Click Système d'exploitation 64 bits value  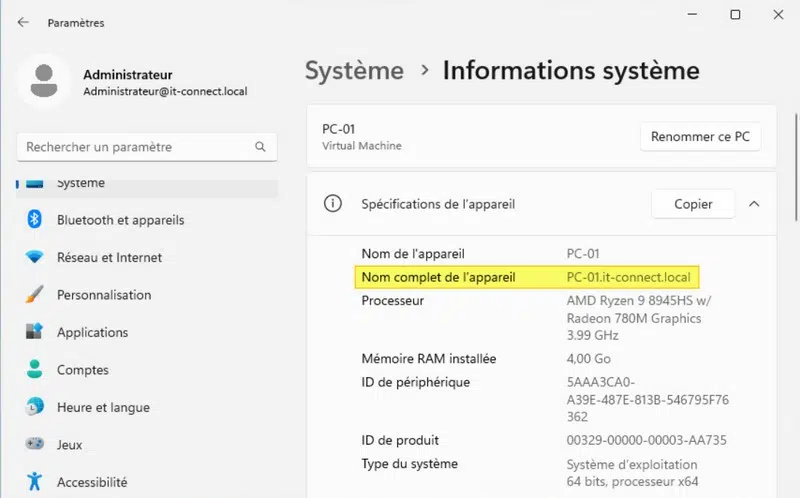coord(632,473)
